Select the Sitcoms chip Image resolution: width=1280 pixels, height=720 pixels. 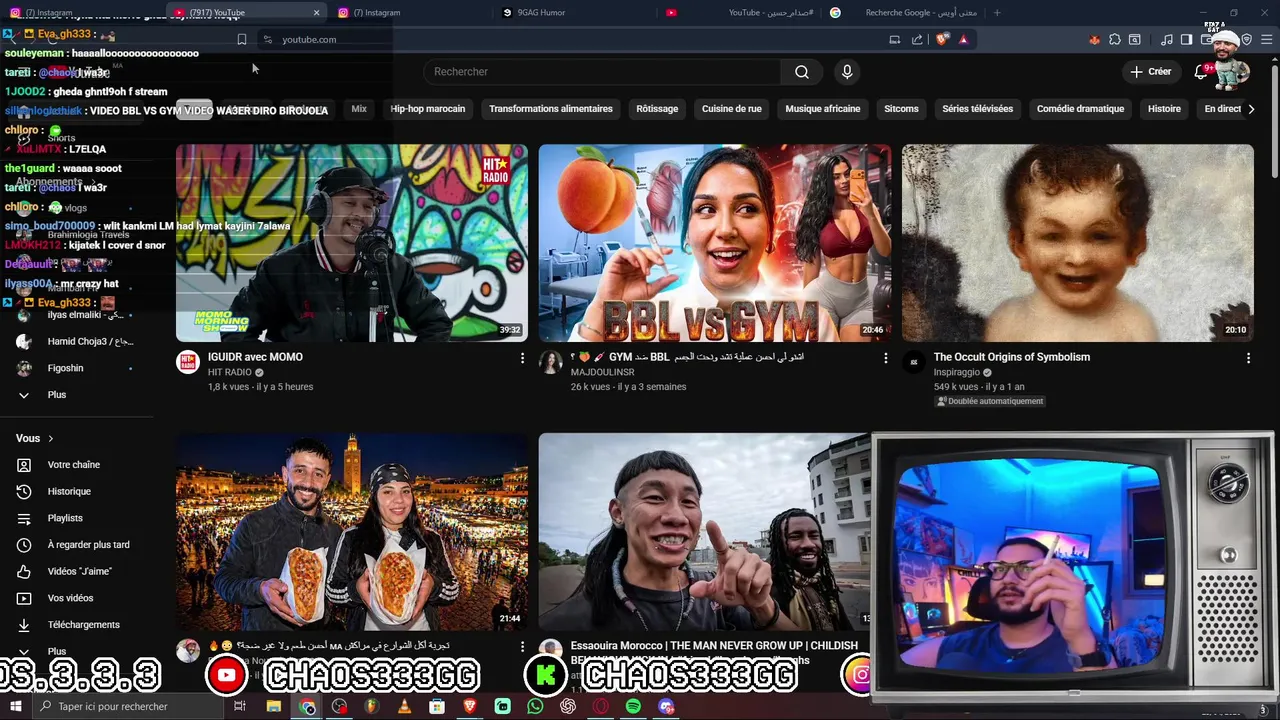tap(901, 109)
